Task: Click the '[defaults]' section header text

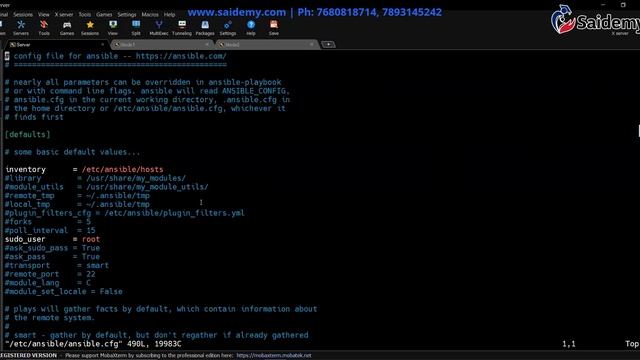Action: pyautogui.click(x=28, y=134)
